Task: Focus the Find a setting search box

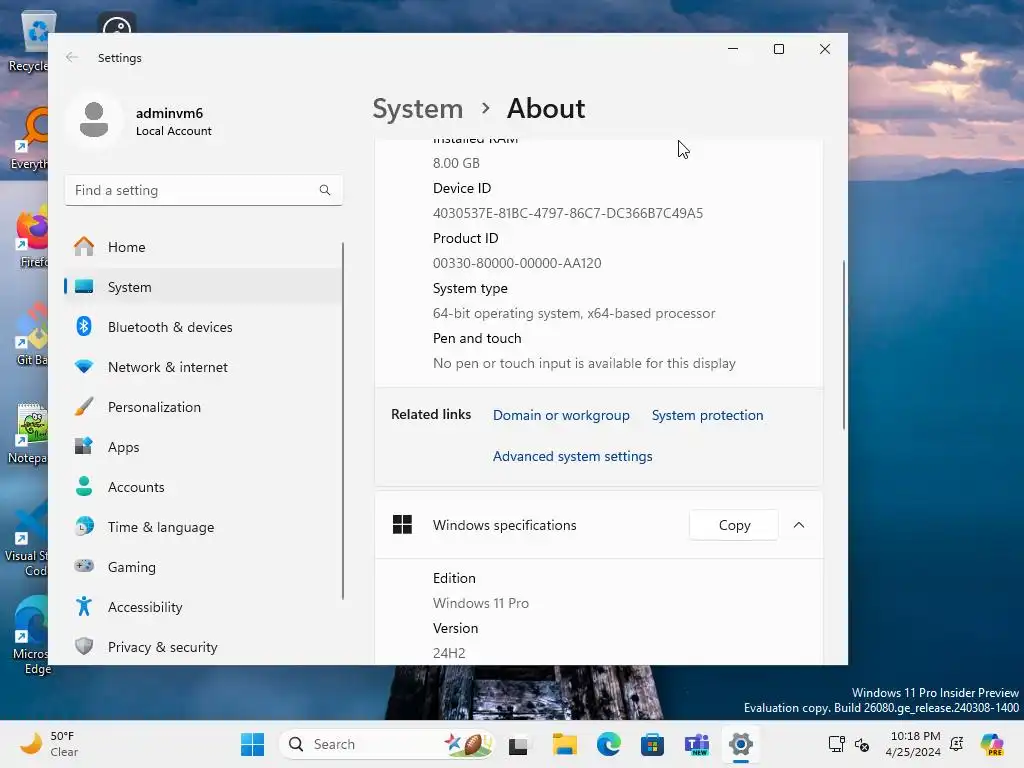Action: [203, 190]
